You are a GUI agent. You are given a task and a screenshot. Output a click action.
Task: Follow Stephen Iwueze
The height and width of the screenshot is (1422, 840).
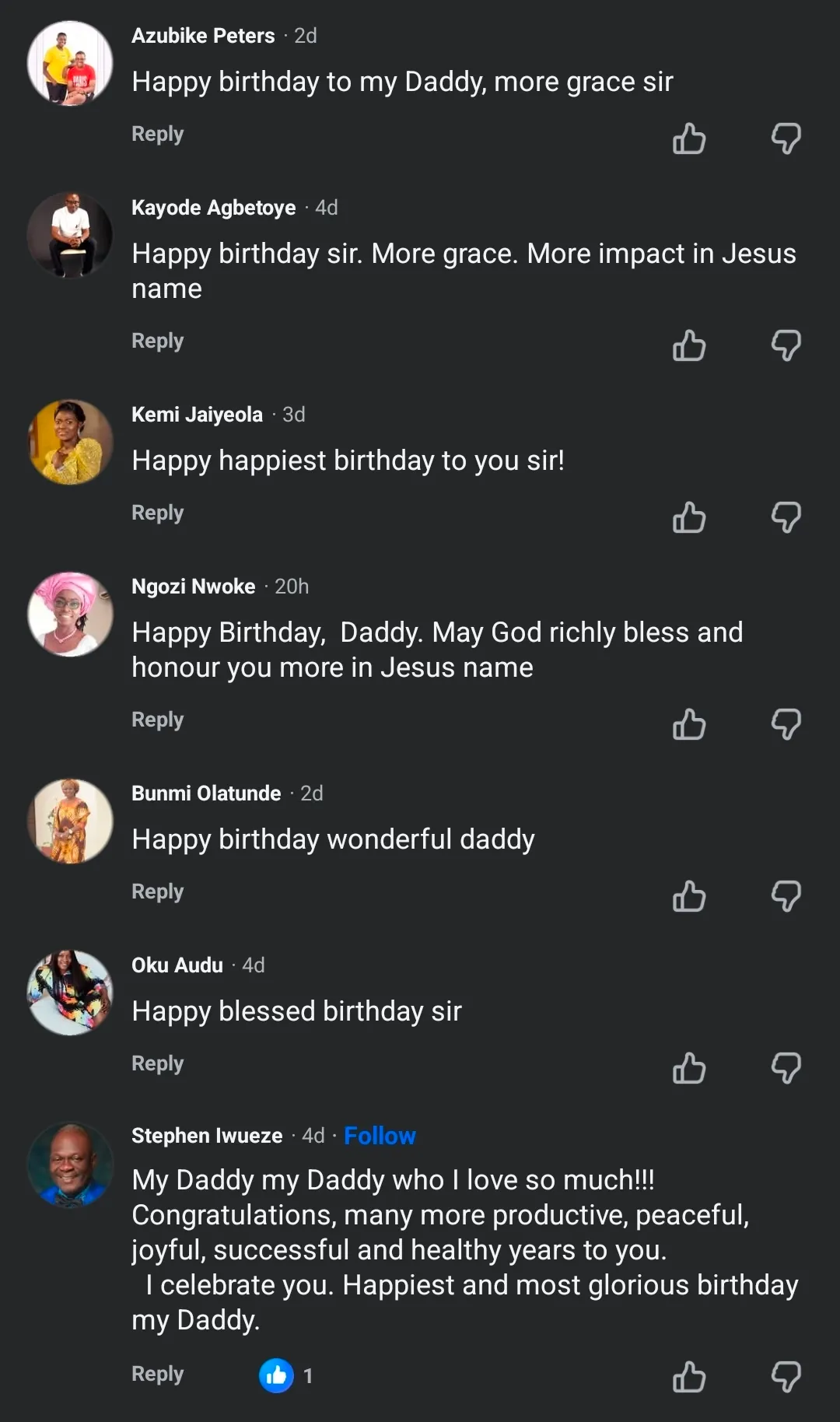click(380, 1136)
